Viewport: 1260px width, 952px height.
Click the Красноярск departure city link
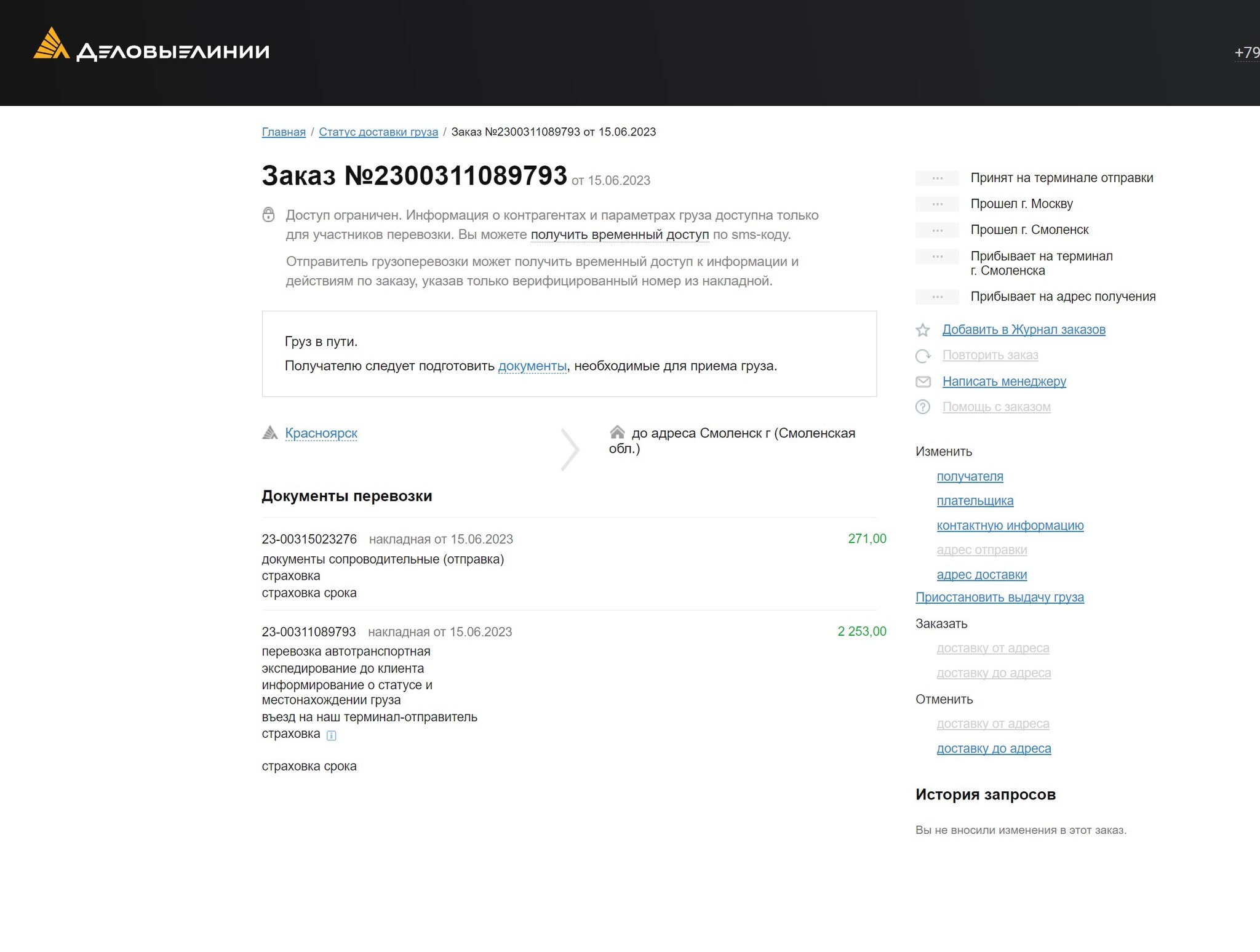coord(321,433)
